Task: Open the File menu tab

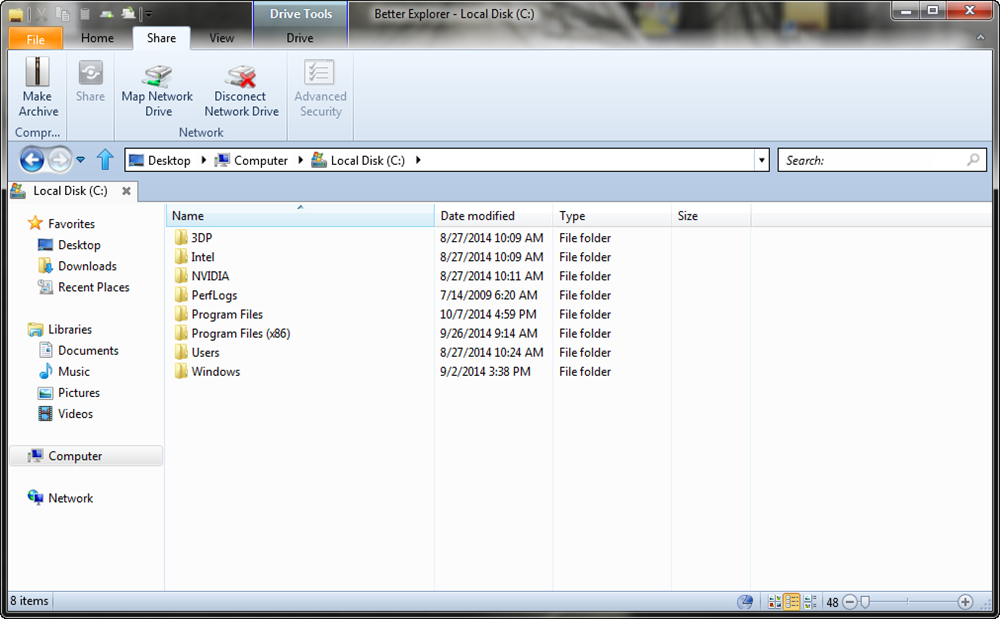Action: coord(36,39)
